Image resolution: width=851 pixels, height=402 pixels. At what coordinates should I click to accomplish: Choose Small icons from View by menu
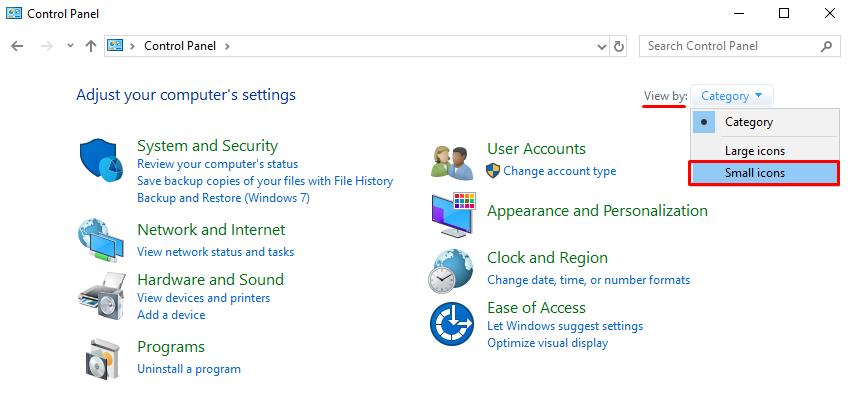[x=754, y=173]
